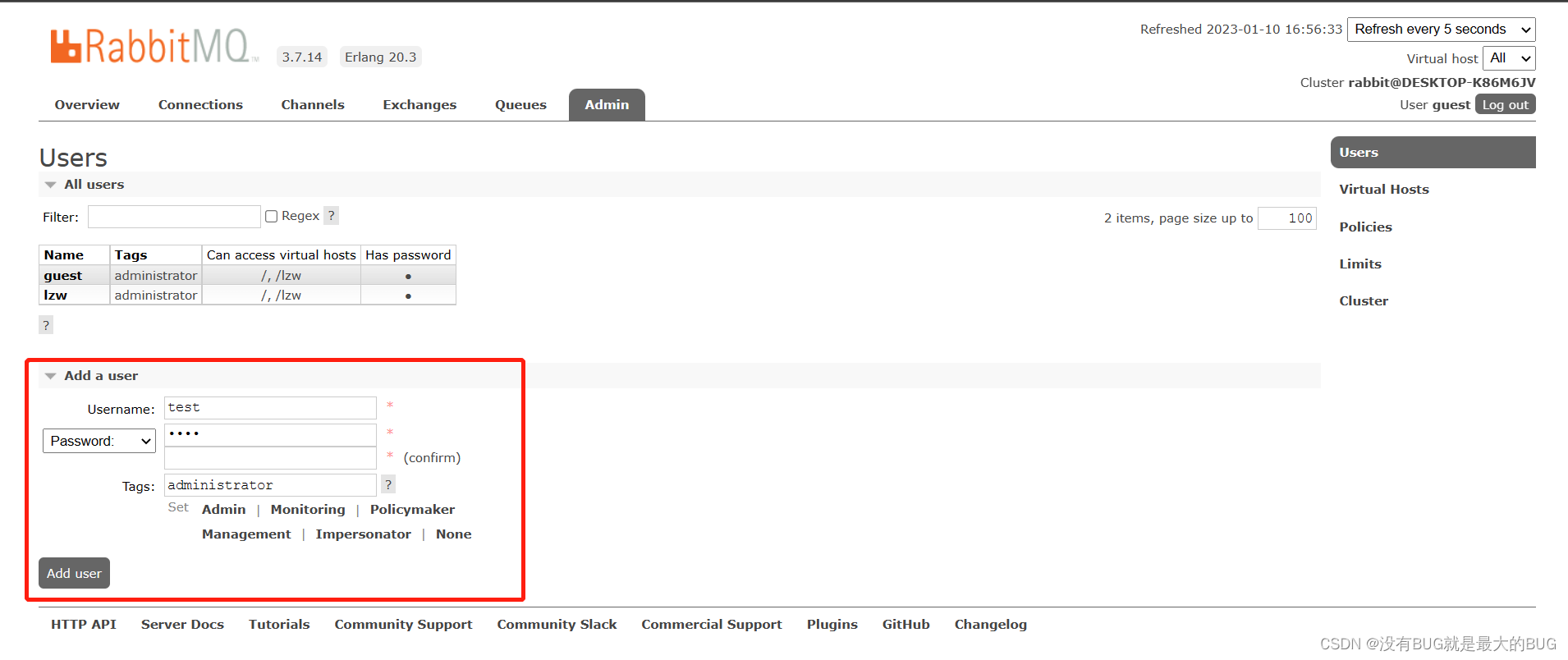Click the RabbitMQ logo
Image resolution: width=1568 pixels, height=660 pixels.
[x=154, y=47]
